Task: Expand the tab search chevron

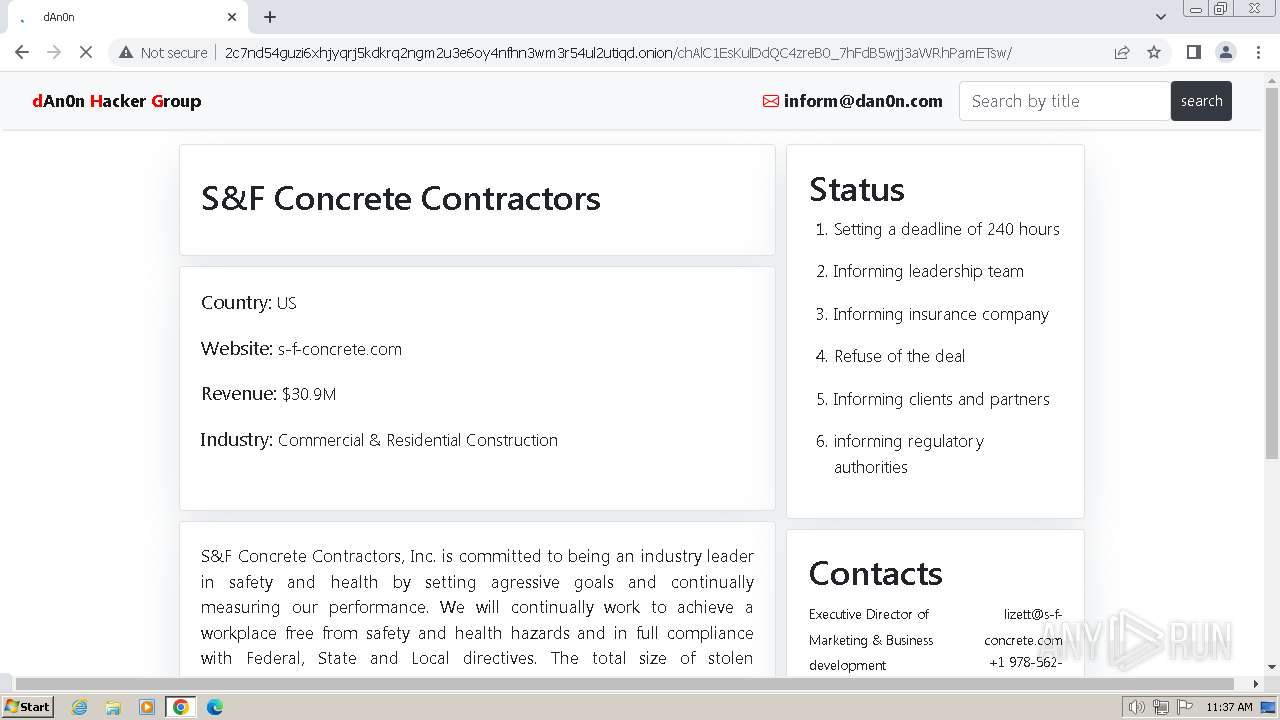Action: point(1161,17)
